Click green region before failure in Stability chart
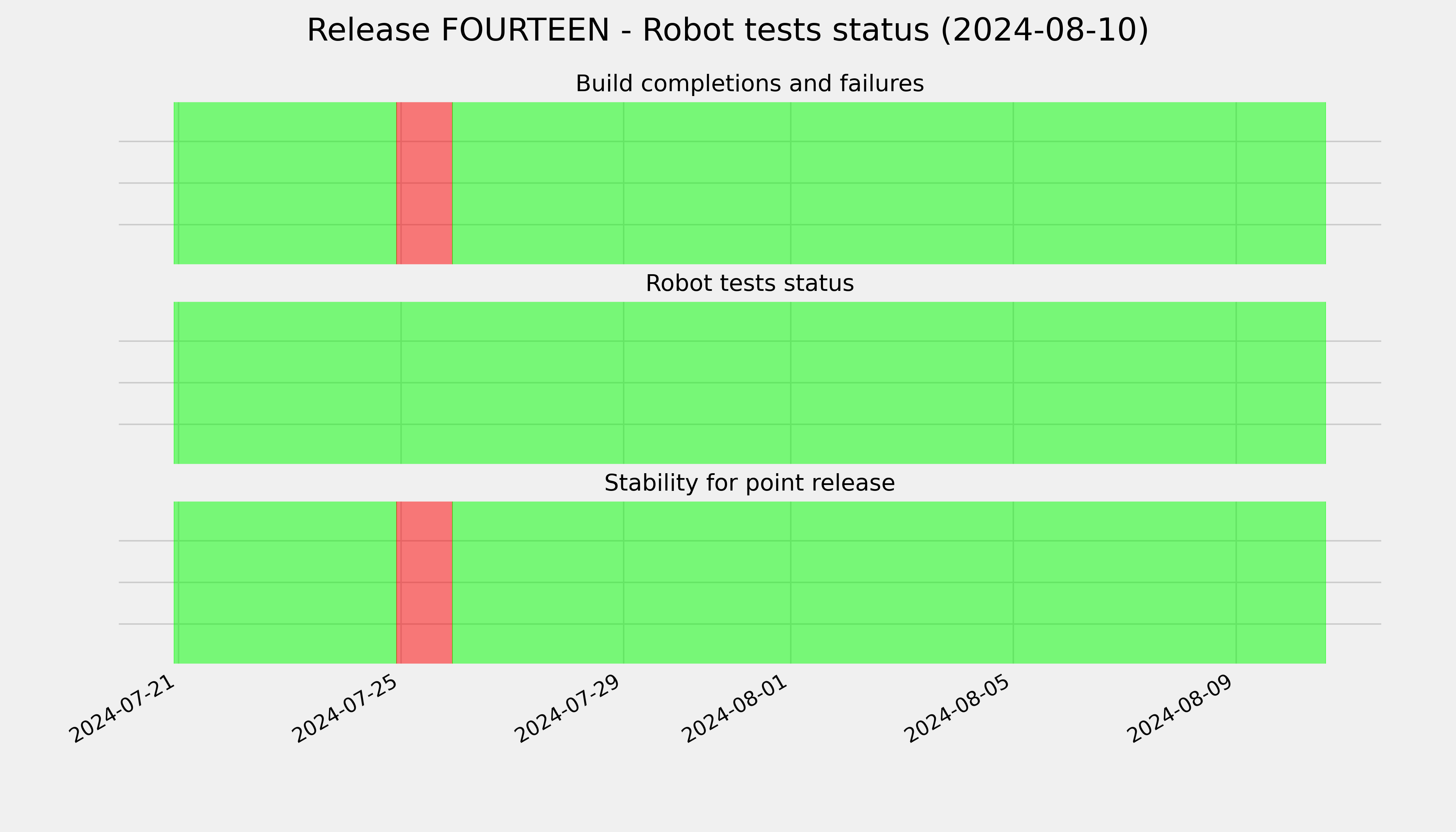The height and width of the screenshot is (832, 1456). (285, 582)
